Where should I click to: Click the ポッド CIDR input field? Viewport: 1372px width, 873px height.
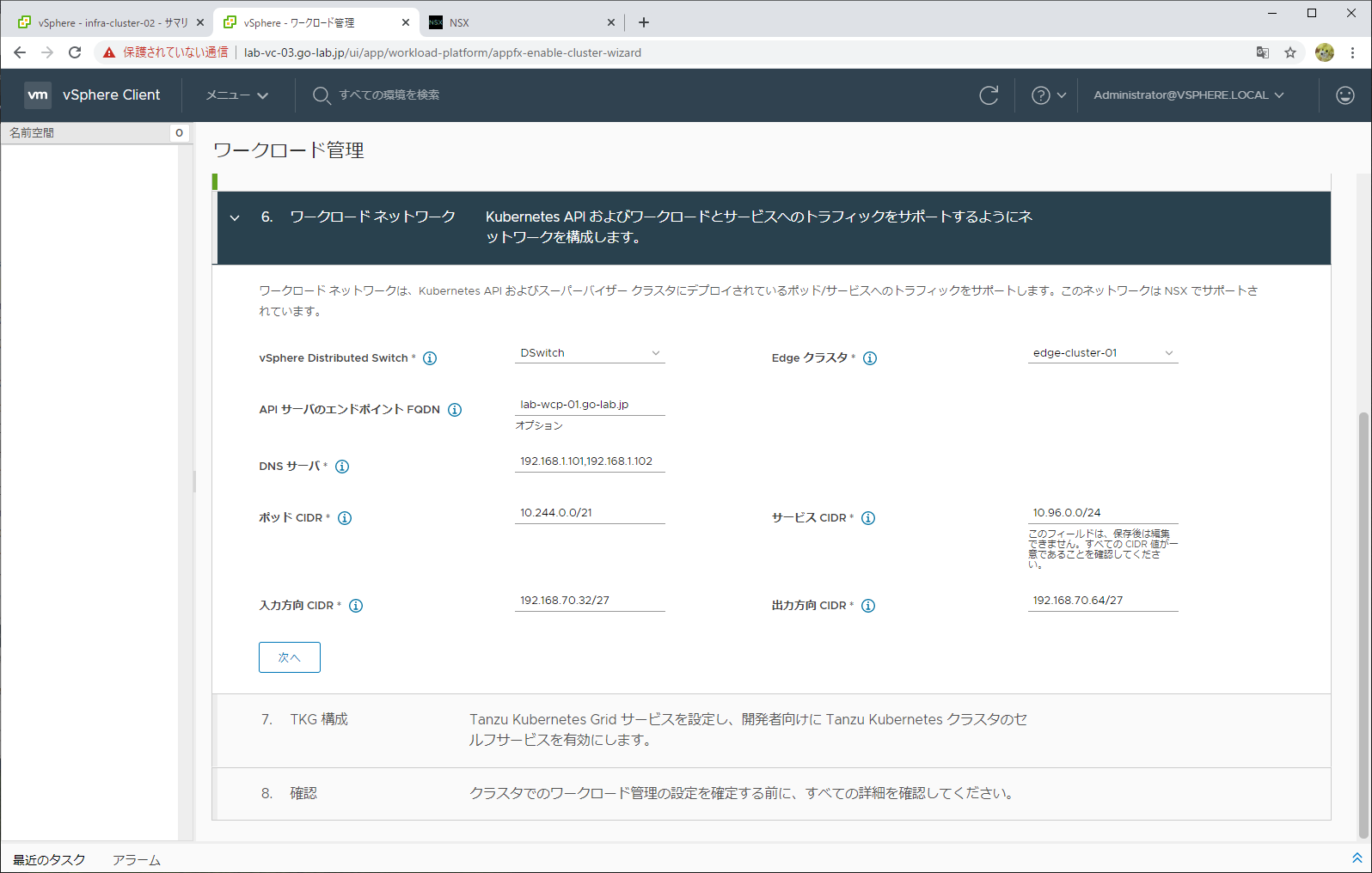click(590, 513)
